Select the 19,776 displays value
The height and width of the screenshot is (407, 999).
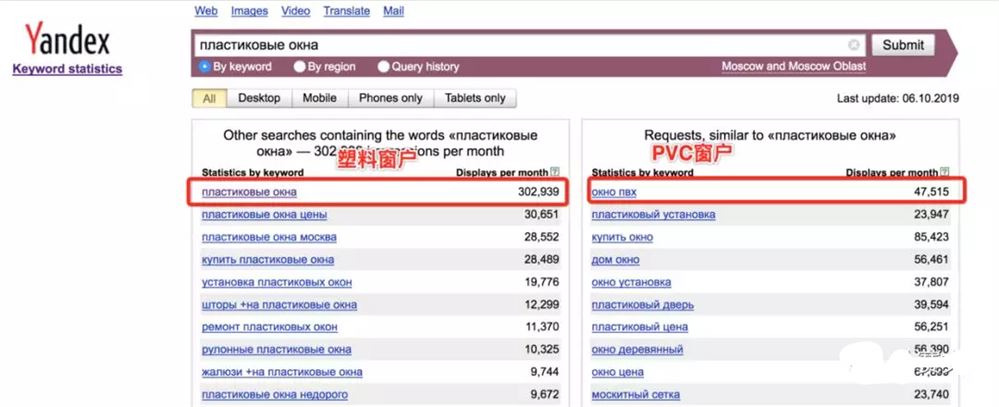point(540,282)
